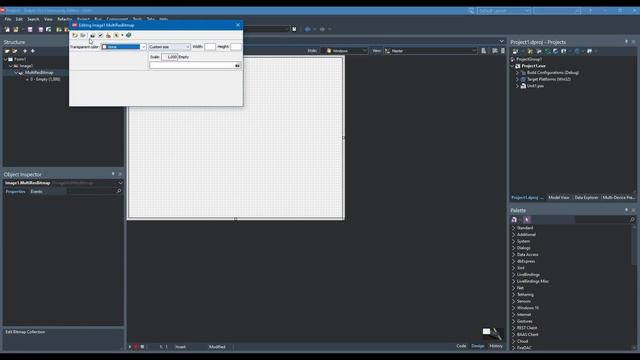Click Edit Bitmap Collection link
The width and height of the screenshot is (640, 360).
pos(25,332)
